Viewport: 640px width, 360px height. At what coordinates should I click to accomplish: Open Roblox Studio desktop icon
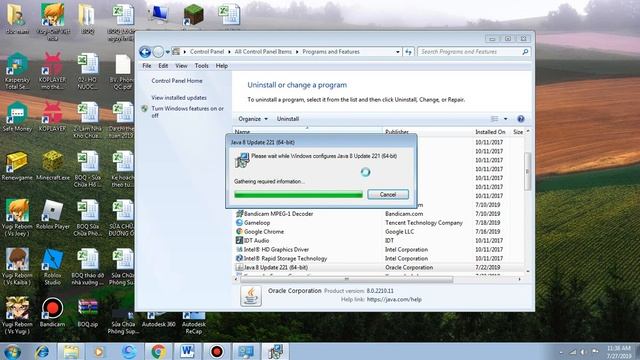(53, 266)
